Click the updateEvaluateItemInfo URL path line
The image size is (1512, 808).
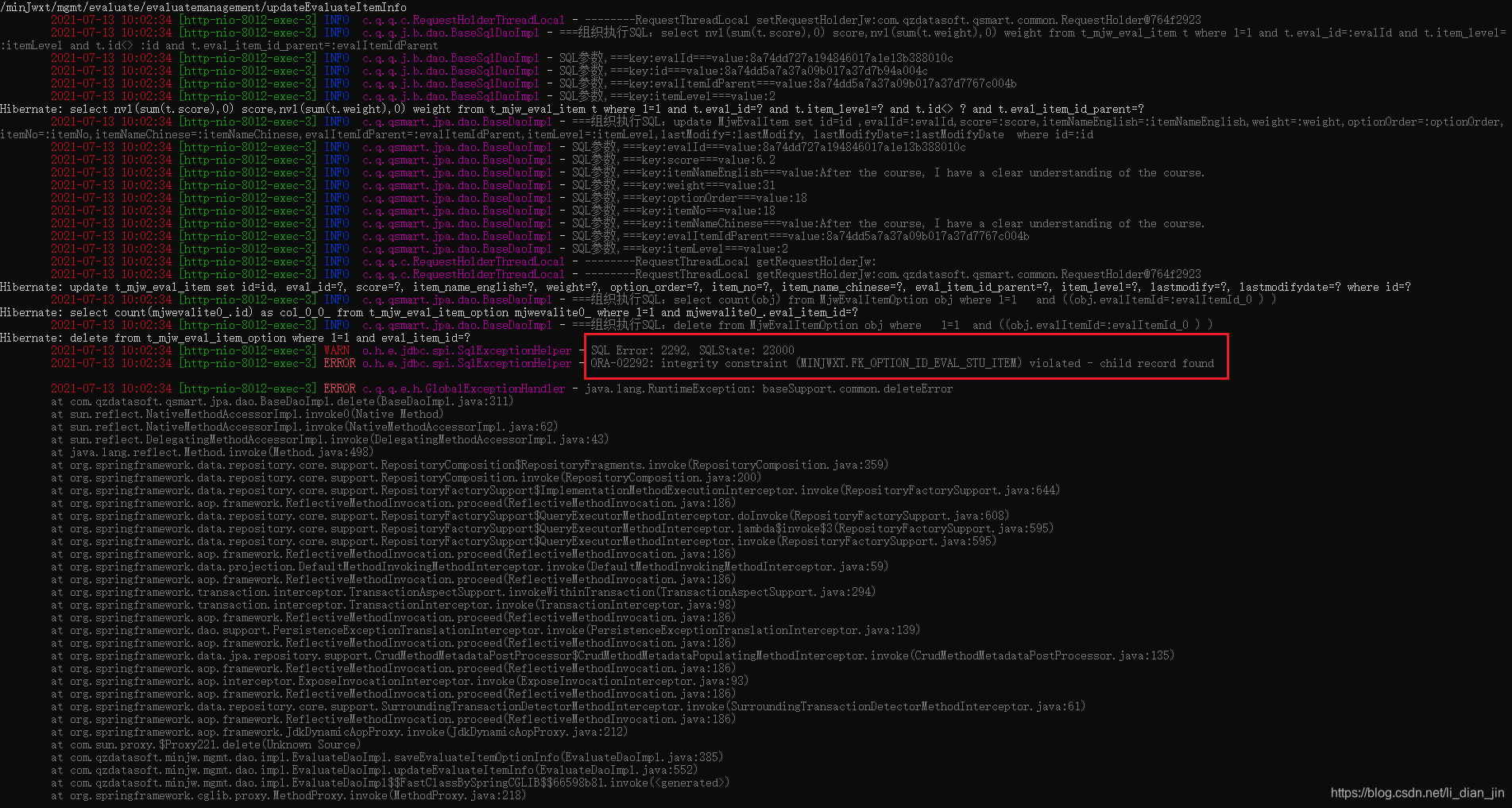point(203,7)
